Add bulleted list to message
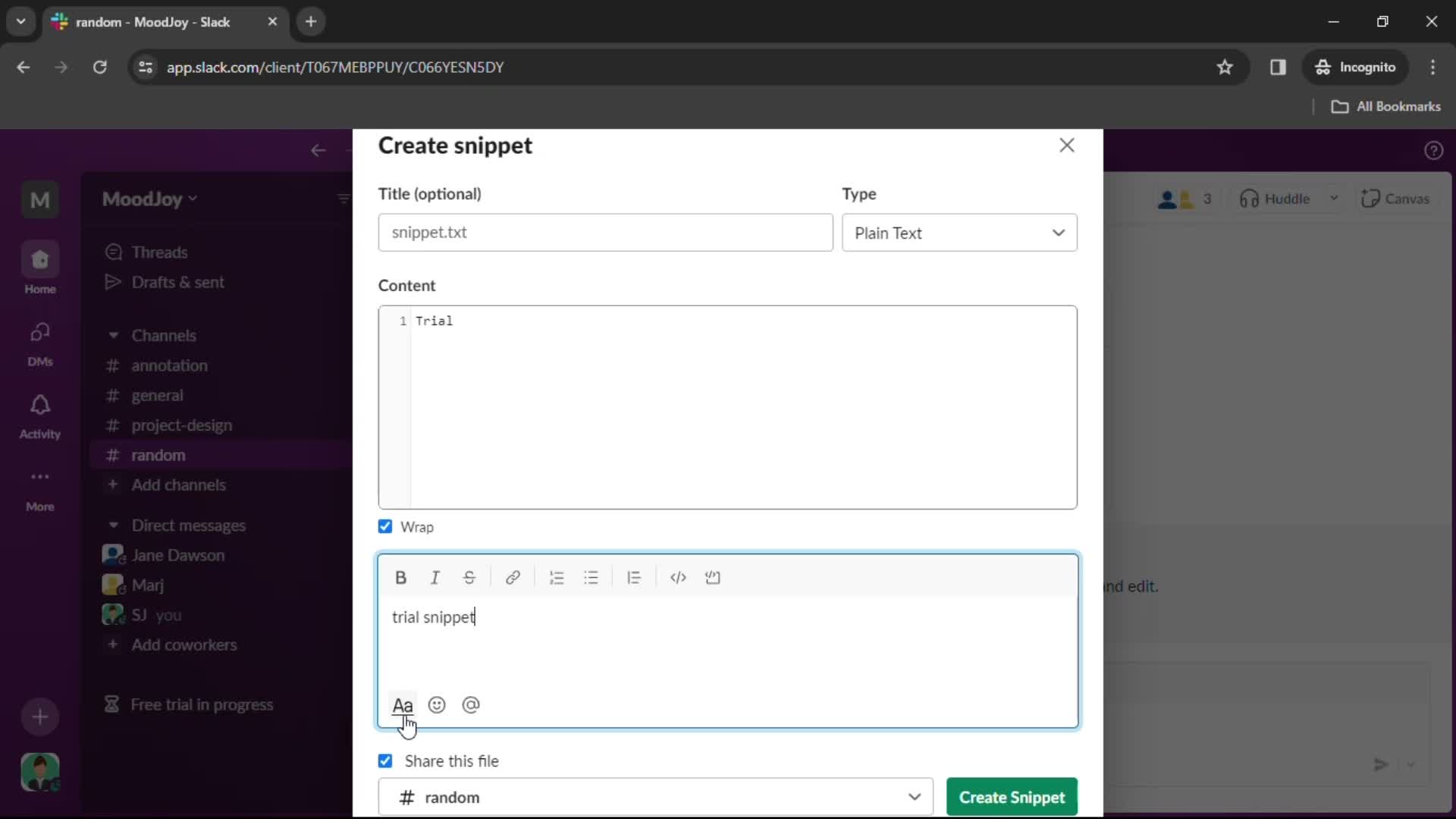1456x819 pixels. tap(591, 578)
